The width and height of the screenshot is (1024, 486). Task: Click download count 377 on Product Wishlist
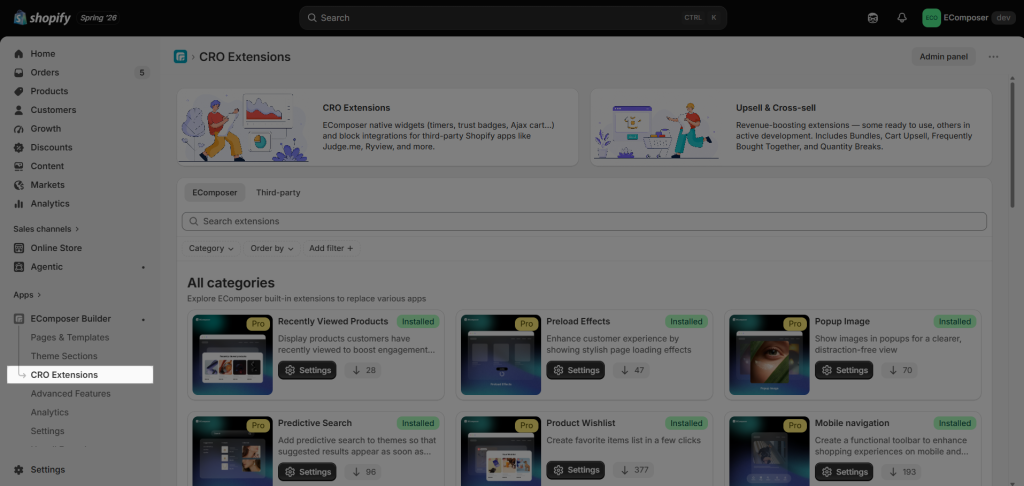(x=633, y=472)
